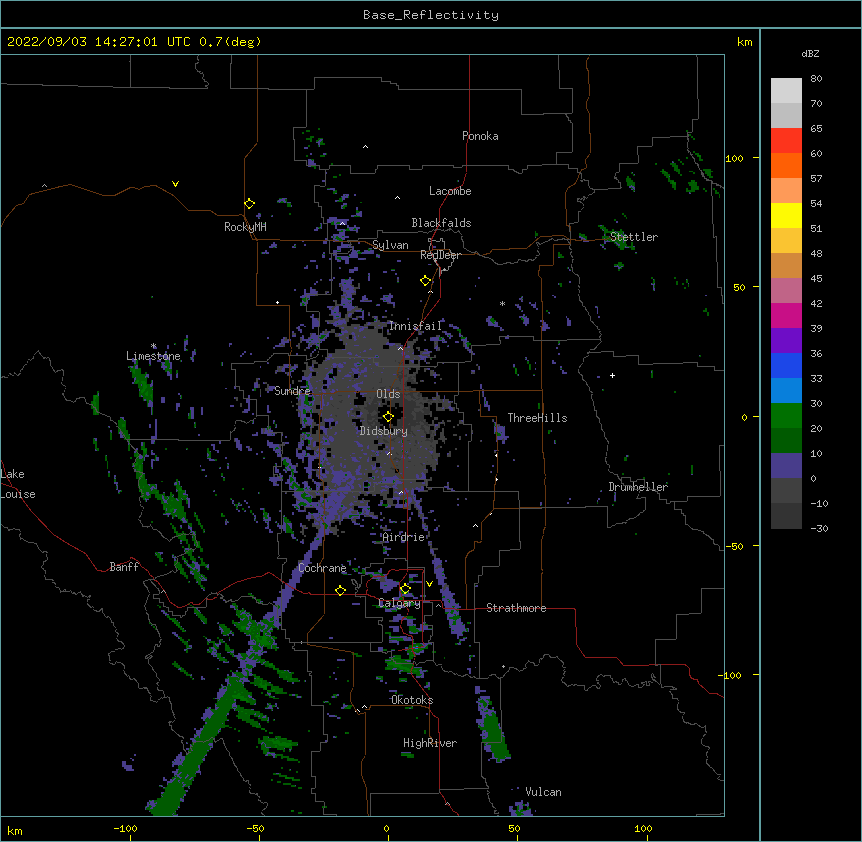
Task: Click the yellow diamond marker south of RedDeer
Action: [425, 281]
